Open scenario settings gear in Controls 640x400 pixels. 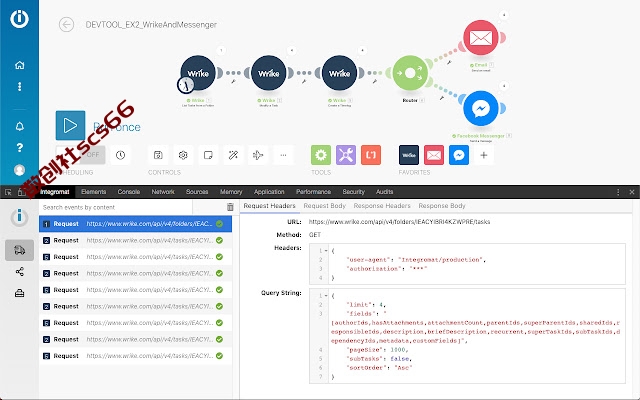[183, 155]
